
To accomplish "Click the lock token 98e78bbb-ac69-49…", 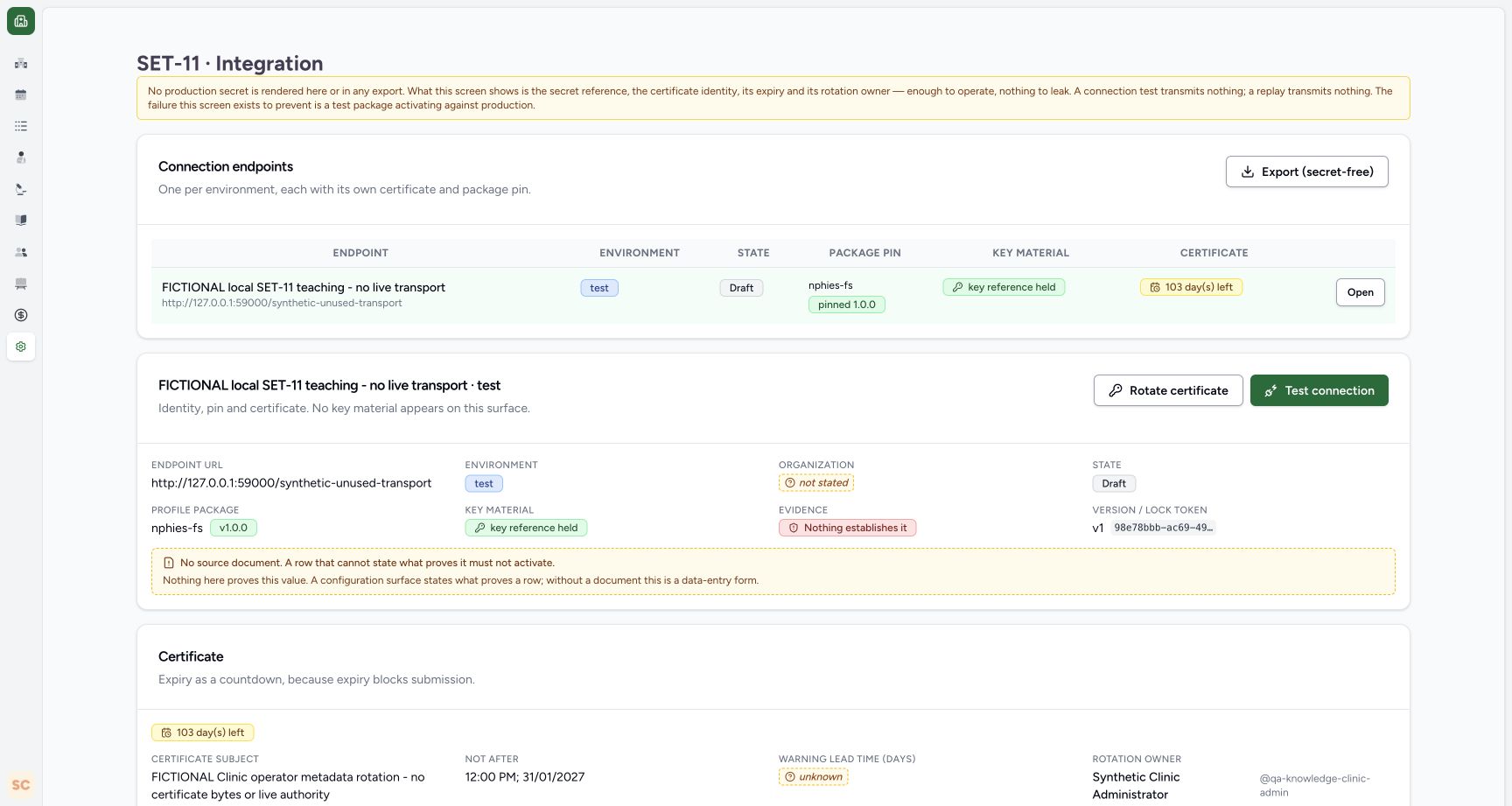I will pyautogui.click(x=1163, y=528).
